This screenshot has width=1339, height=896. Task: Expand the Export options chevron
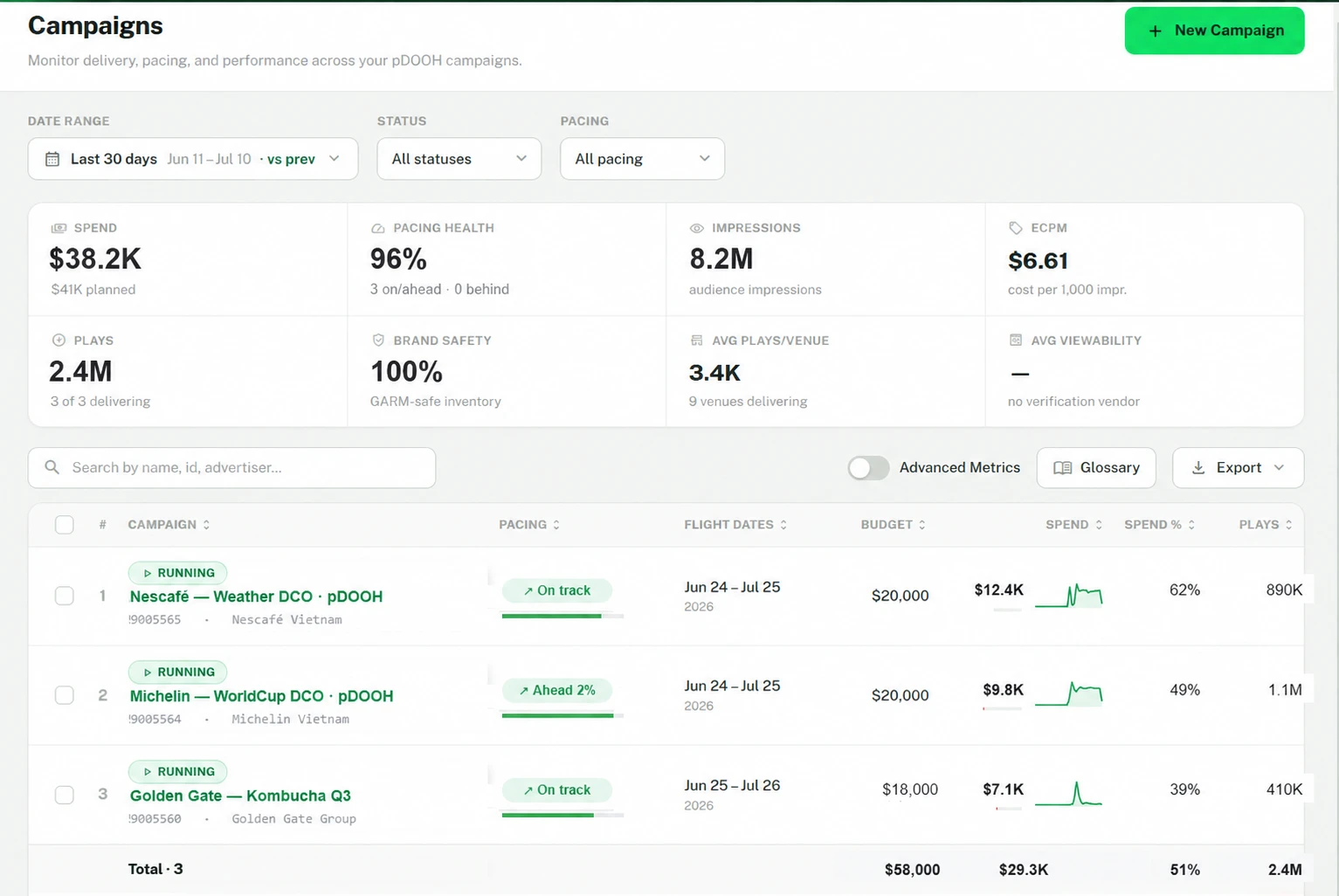pos(1280,468)
